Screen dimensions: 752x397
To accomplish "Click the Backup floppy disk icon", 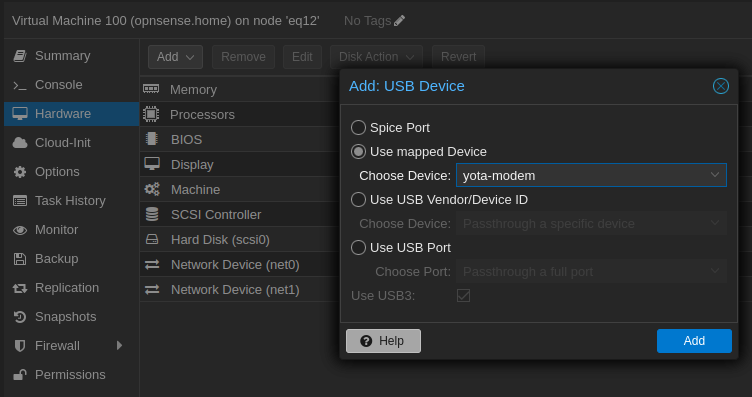I will 20,259.
